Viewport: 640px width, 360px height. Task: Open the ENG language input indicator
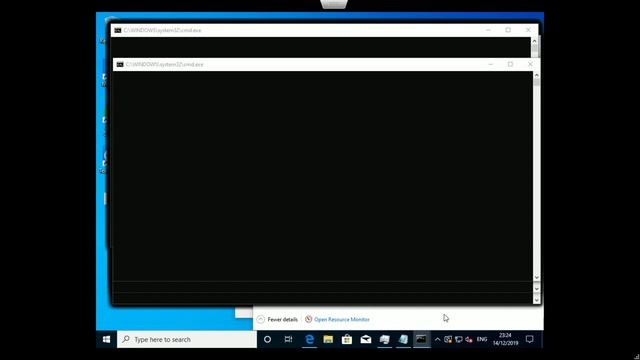tap(482, 339)
